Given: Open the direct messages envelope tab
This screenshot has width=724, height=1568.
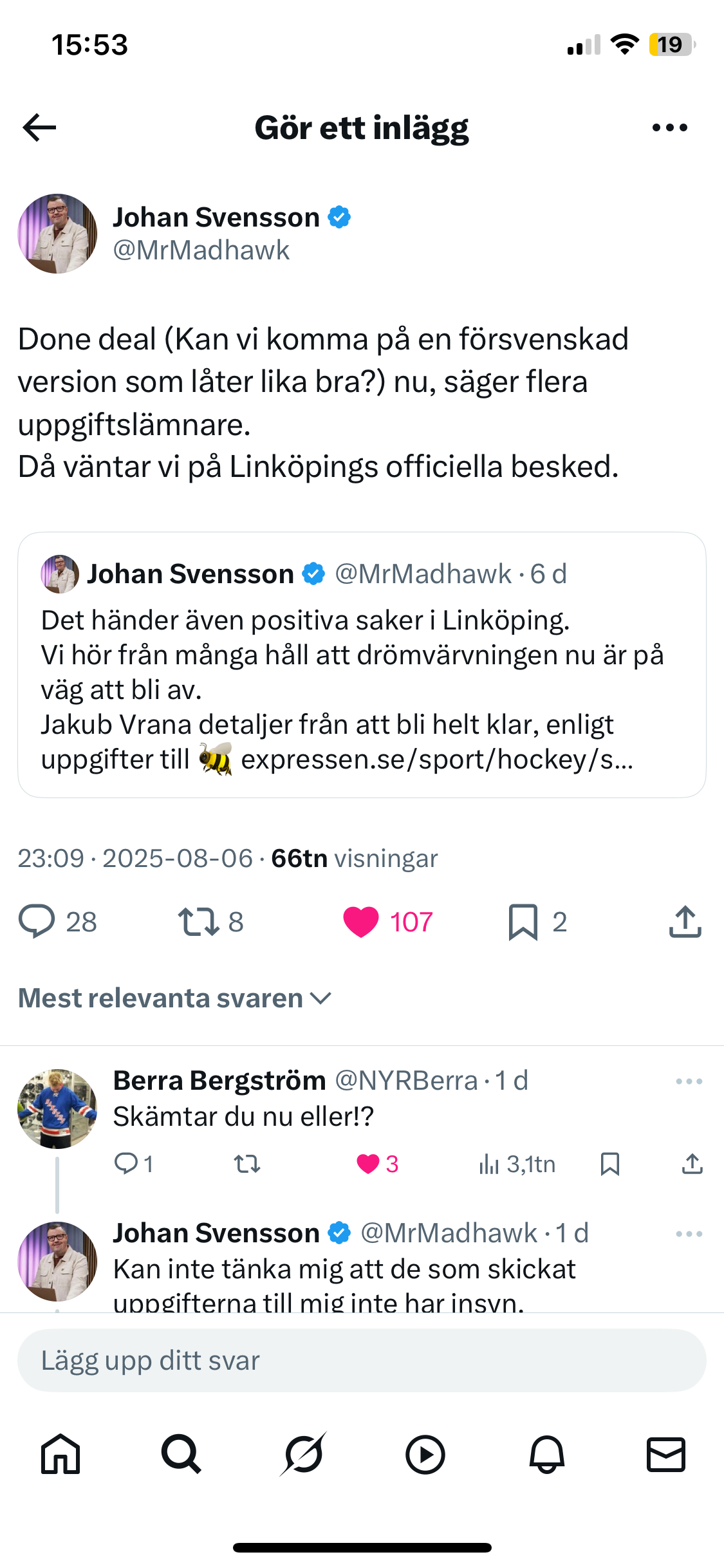Looking at the screenshot, I should (x=665, y=1454).
